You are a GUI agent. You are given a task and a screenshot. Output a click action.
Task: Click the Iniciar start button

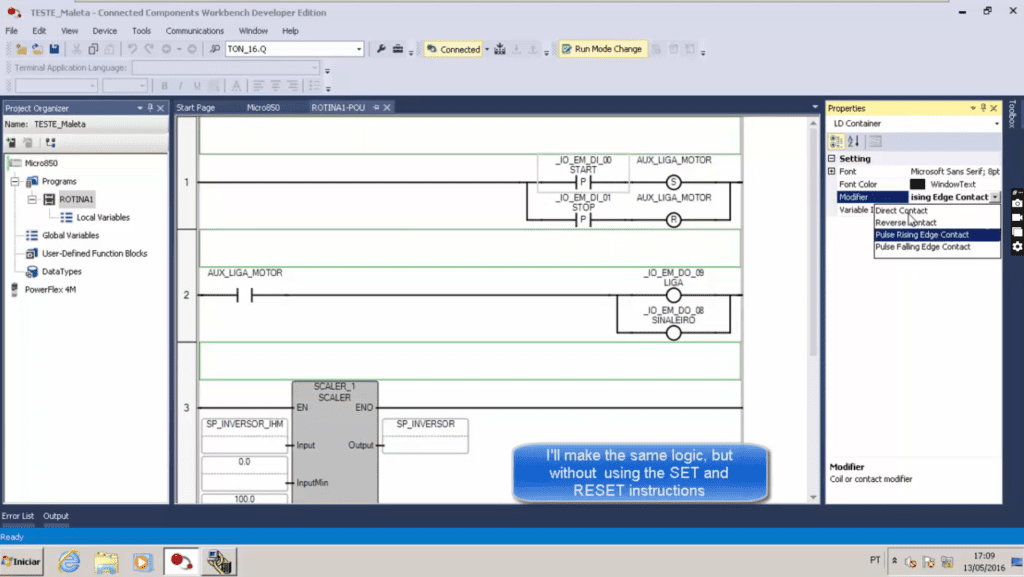[22, 561]
